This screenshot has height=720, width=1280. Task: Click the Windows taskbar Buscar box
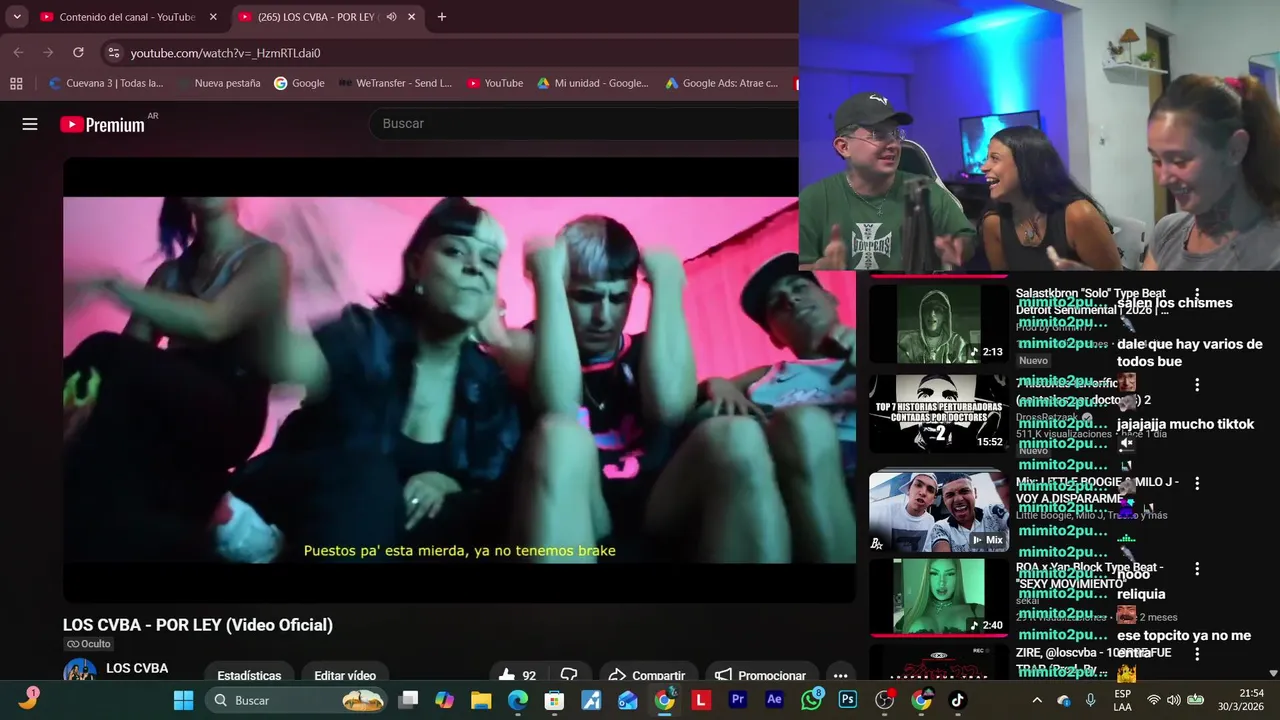(x=298, y=700)
